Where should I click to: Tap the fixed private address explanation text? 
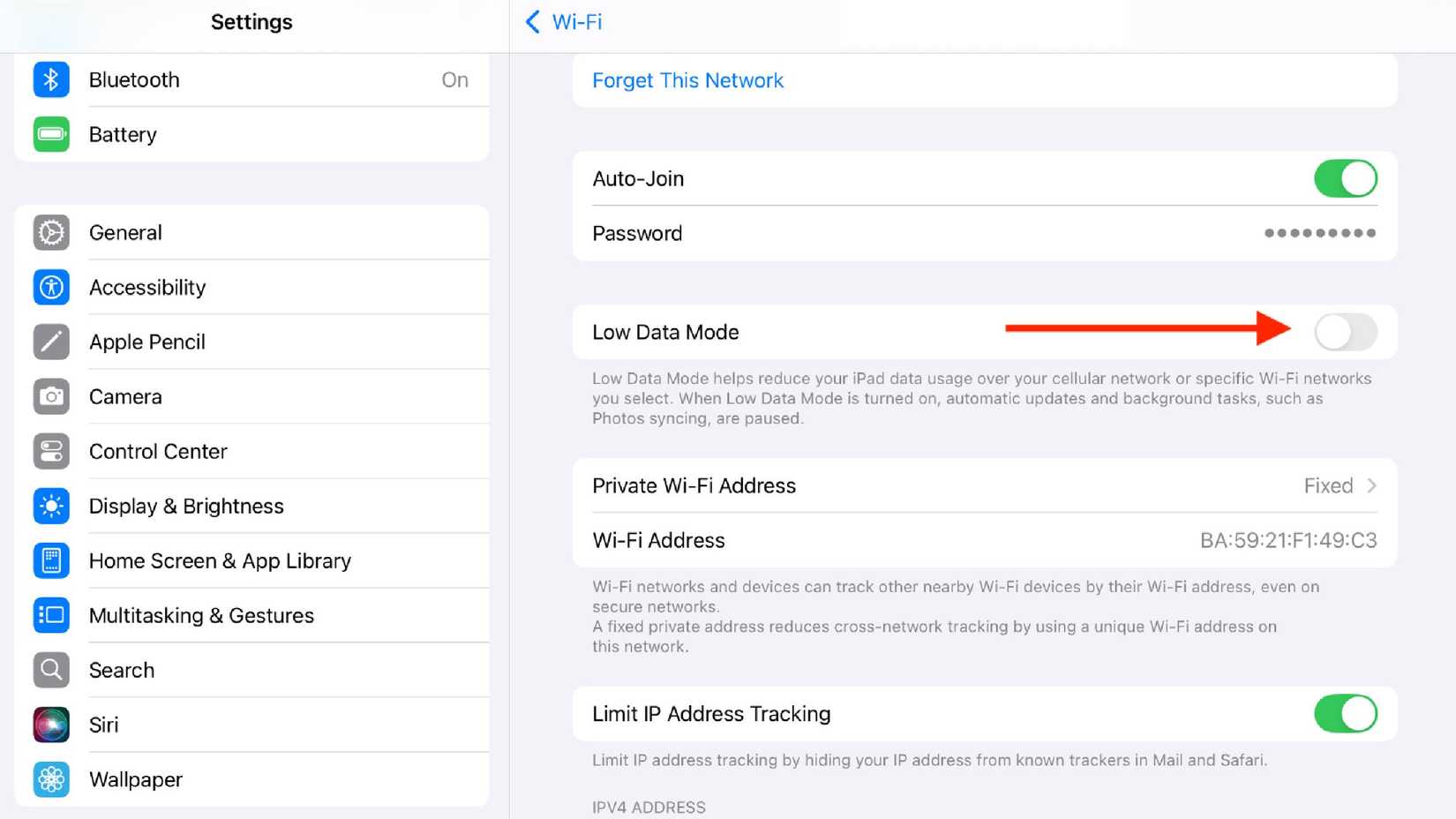pyautogui.click(x=934, y=636)
